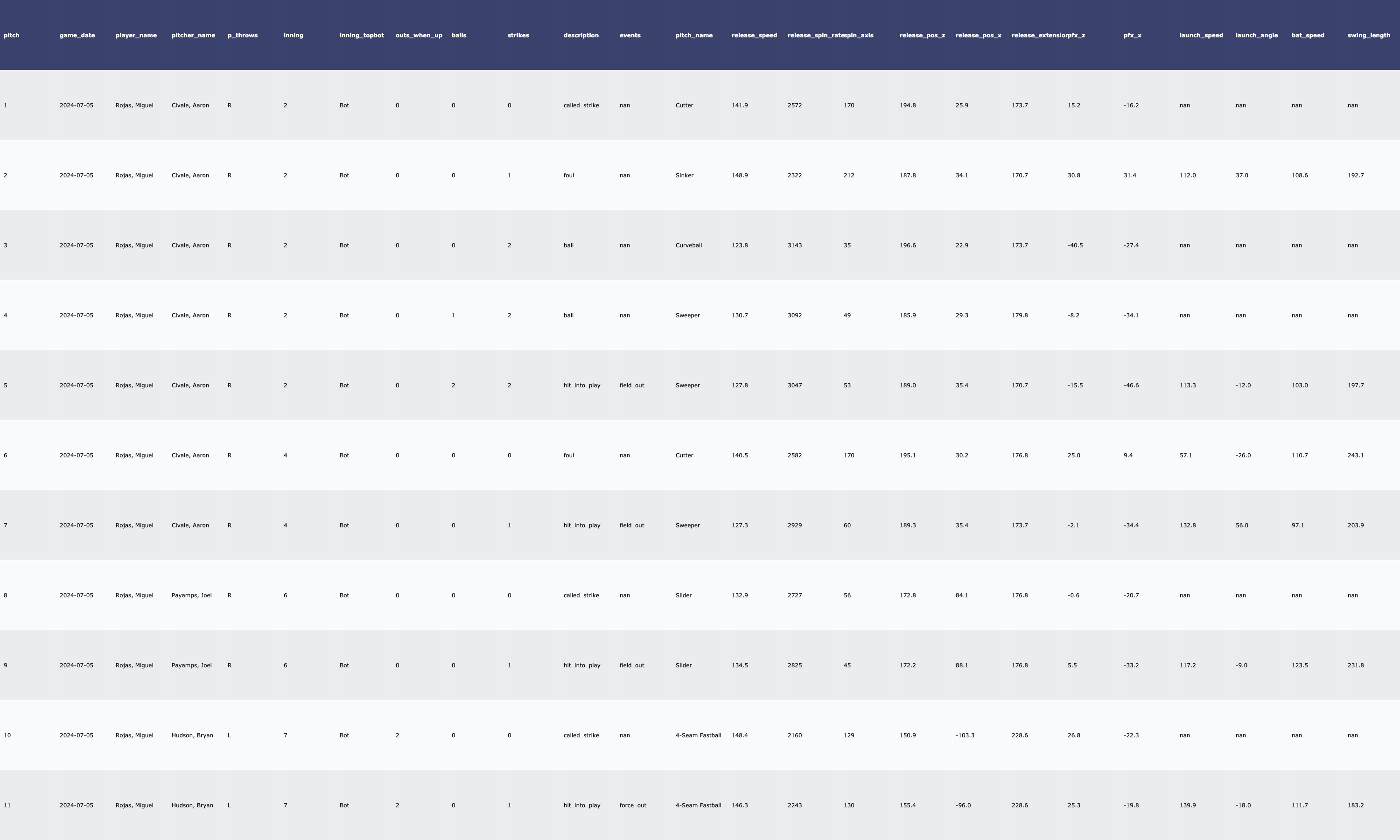The height and width of the screenshot is (840, 1400).
Task: Click the outs_when_up column header
Action: tap(419, 35)
